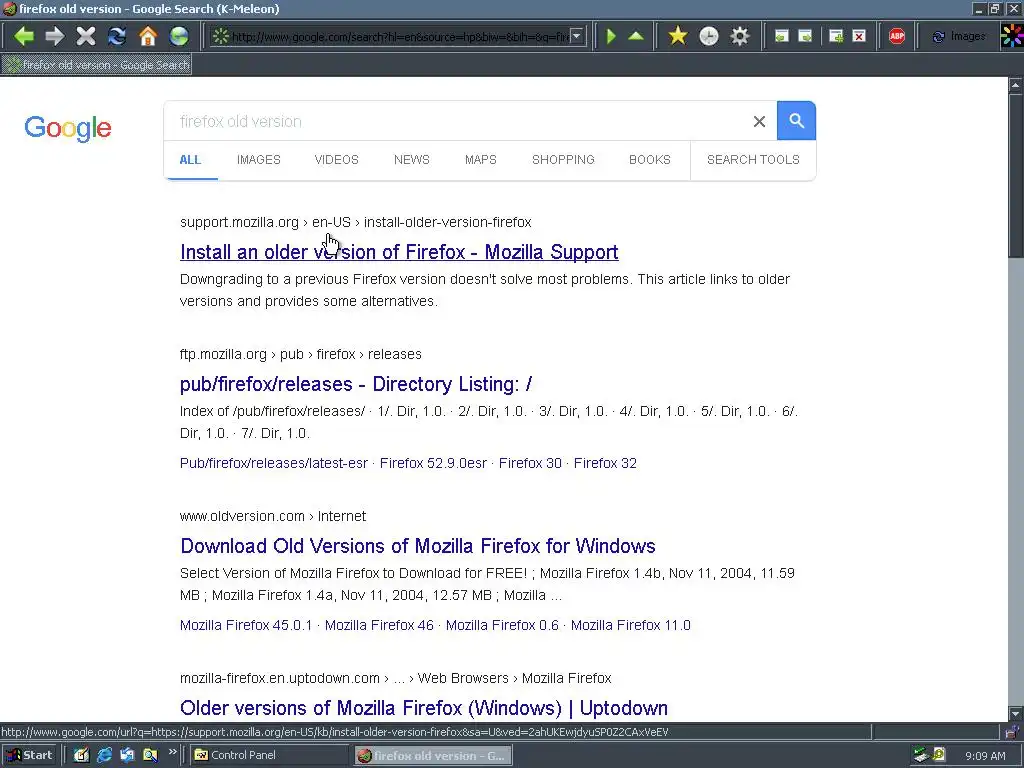Screen dimensions: 1024x768
Task: Open the Mozilla Firefox 45.0.1 sublink
Action: pos(246,625)
